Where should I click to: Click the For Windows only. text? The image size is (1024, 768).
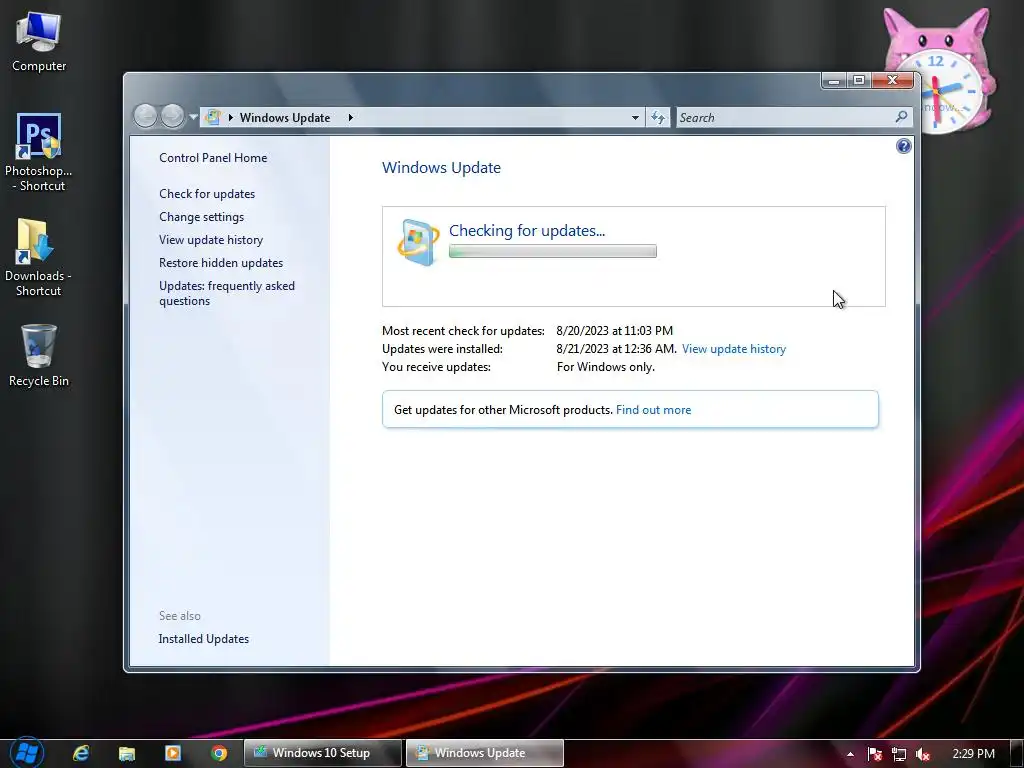pos(605,367)
